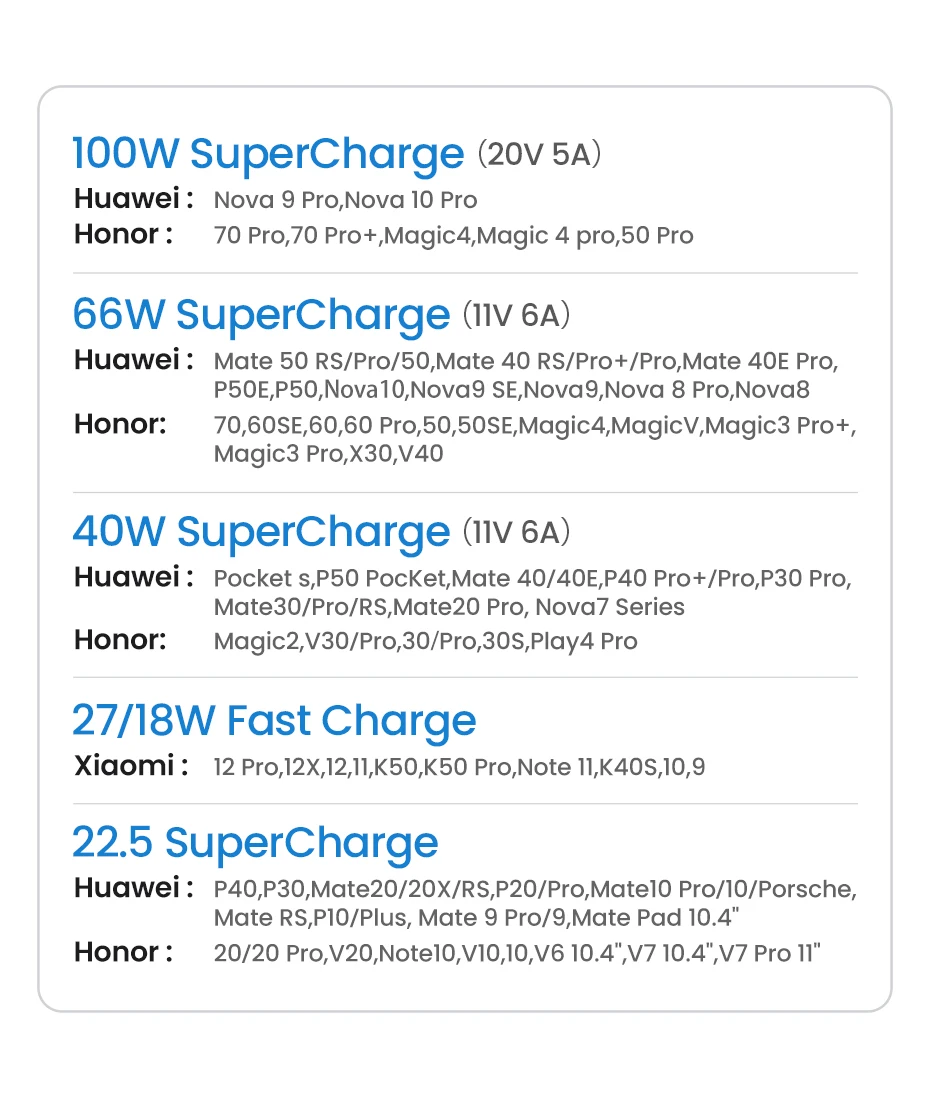Click the Huawei label under 66W SuperCharge

click(133, 360)
